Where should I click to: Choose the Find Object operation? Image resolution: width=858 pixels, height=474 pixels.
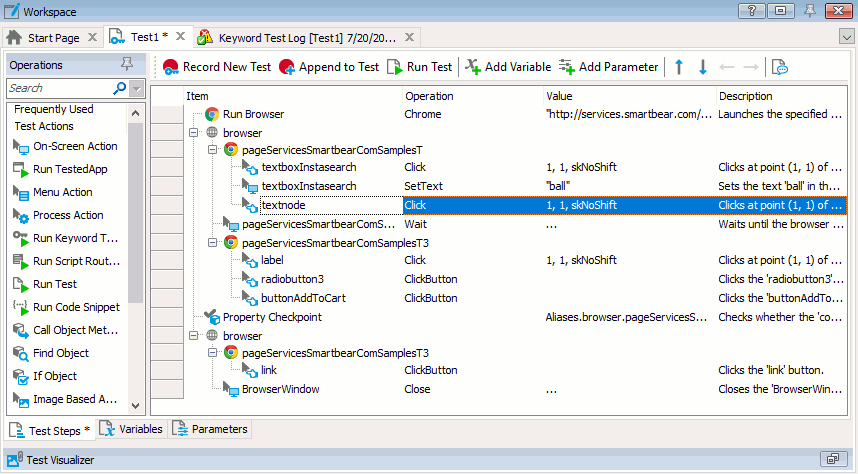pos(60,353)
